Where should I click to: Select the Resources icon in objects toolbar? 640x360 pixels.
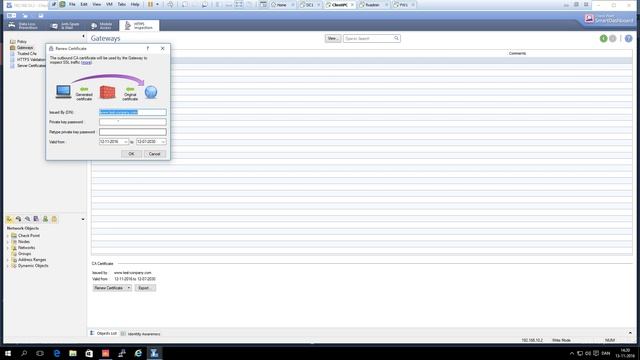(27, 219)
